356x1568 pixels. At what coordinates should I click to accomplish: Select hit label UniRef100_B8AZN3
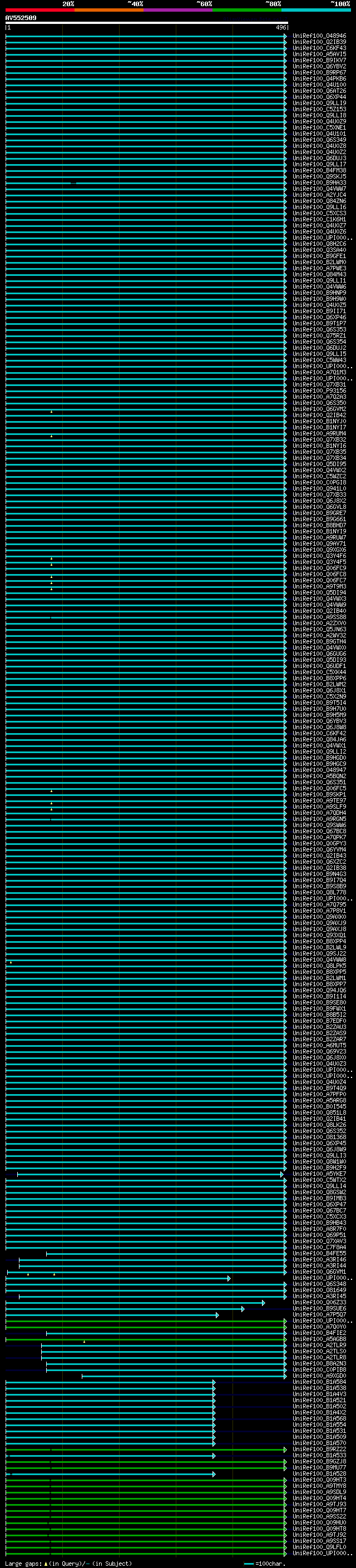click(x=319, y=1364)
